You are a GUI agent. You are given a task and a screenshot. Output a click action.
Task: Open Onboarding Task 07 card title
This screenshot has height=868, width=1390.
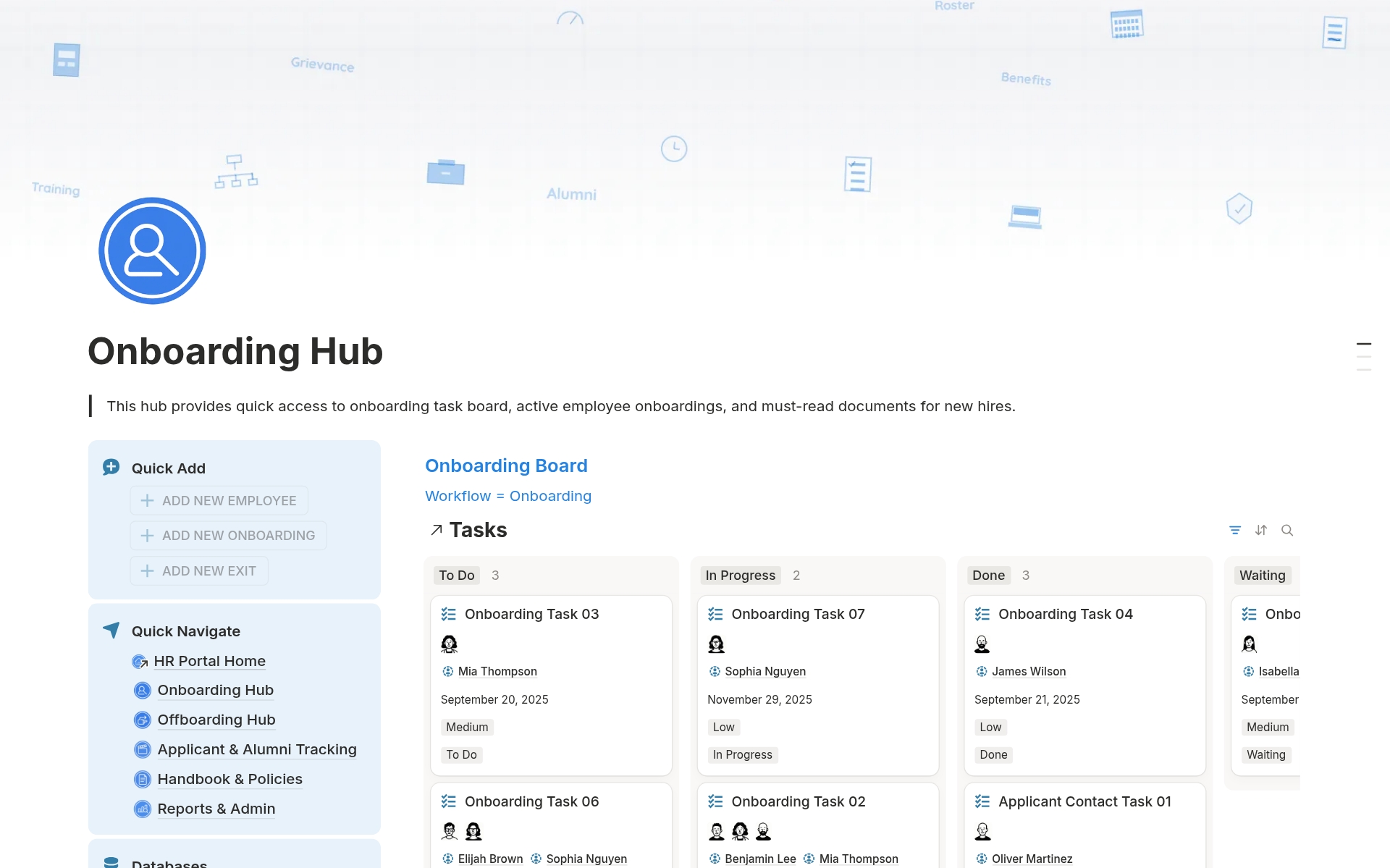coord(799,614)
